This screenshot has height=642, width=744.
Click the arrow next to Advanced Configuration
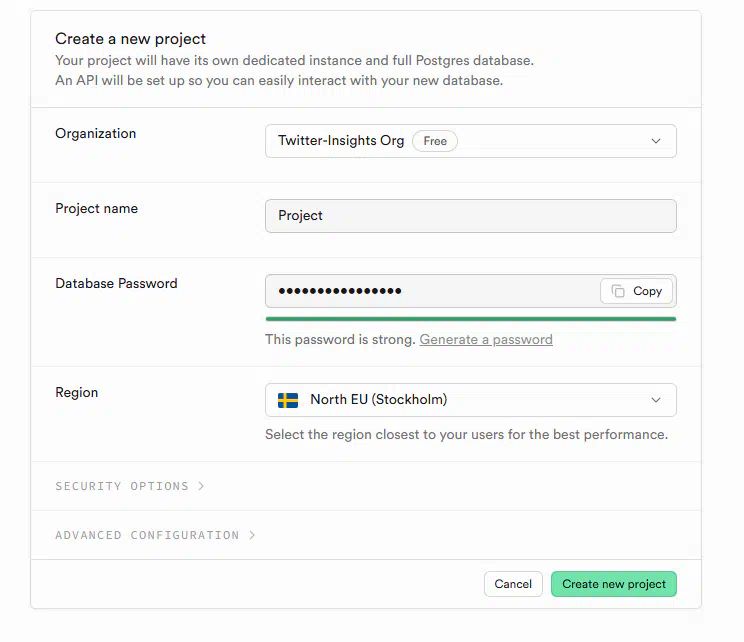tap(252, 535)
